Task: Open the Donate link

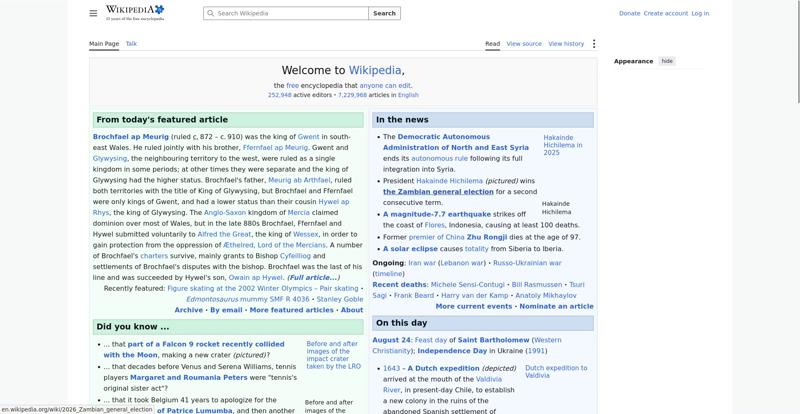Action: click(x=629, y=13)
